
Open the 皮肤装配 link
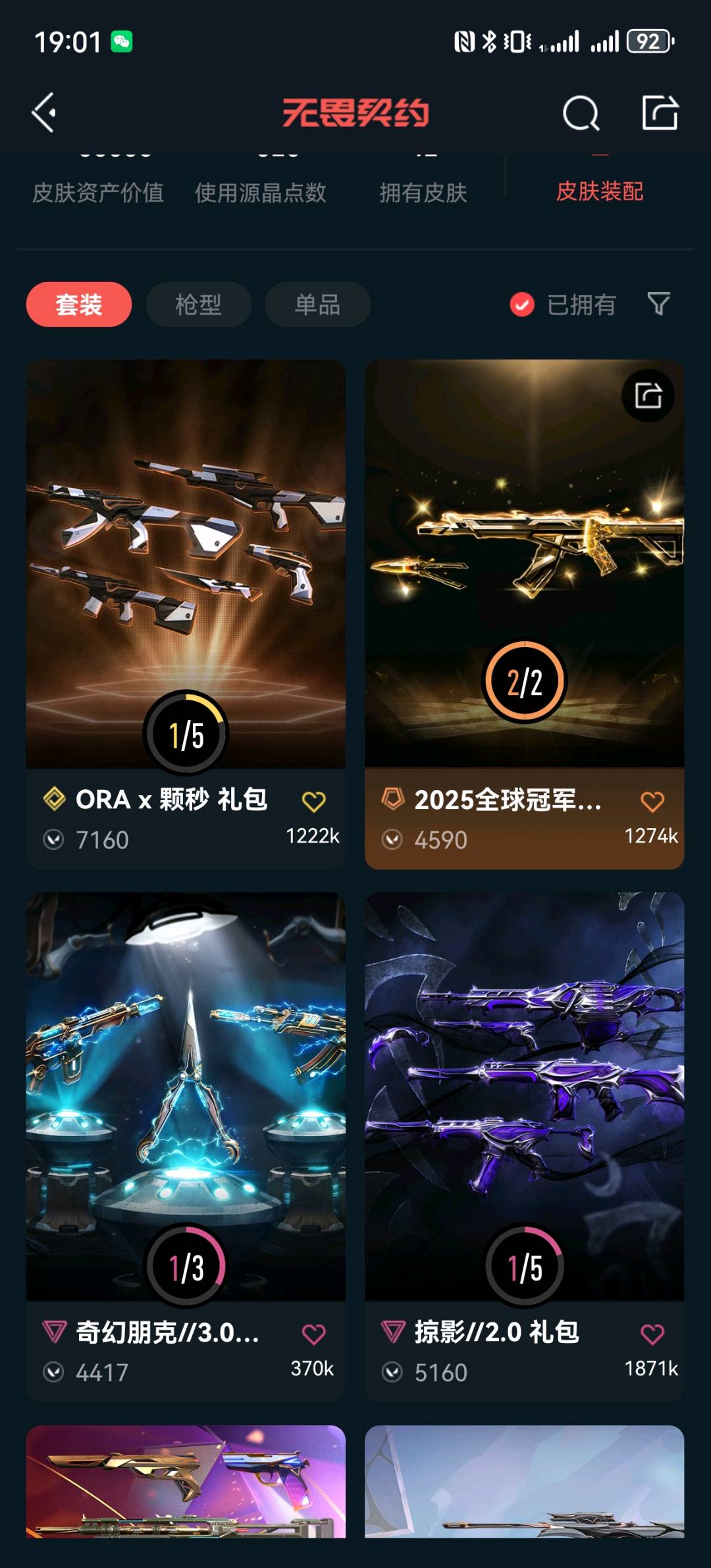[x=600, y=192]
